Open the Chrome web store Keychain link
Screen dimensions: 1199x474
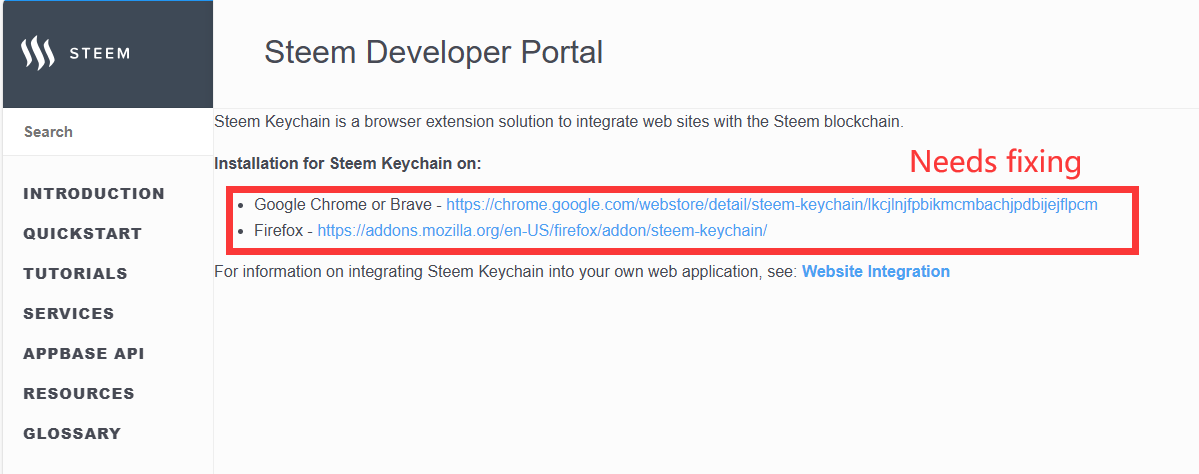772,205
